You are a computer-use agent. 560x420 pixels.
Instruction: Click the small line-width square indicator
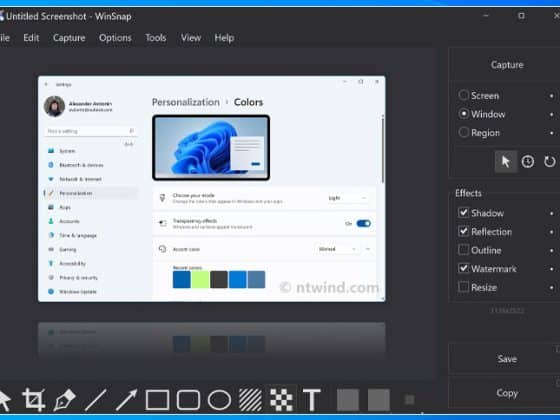tap(410, 400)
